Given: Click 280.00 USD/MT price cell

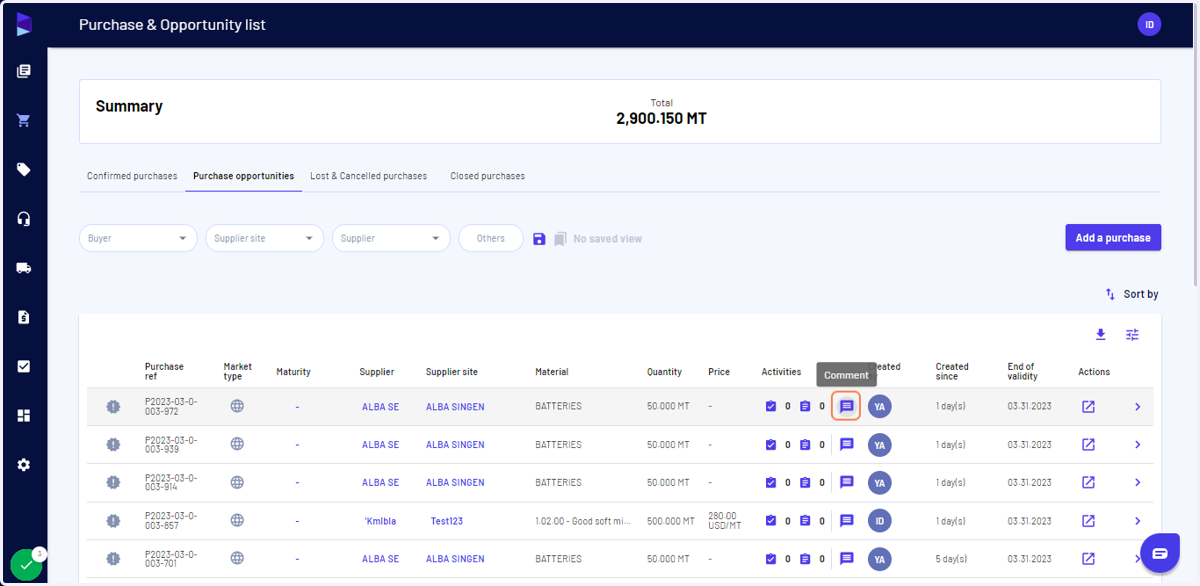Looking at the screenshot, I should (x=725, y=521).
